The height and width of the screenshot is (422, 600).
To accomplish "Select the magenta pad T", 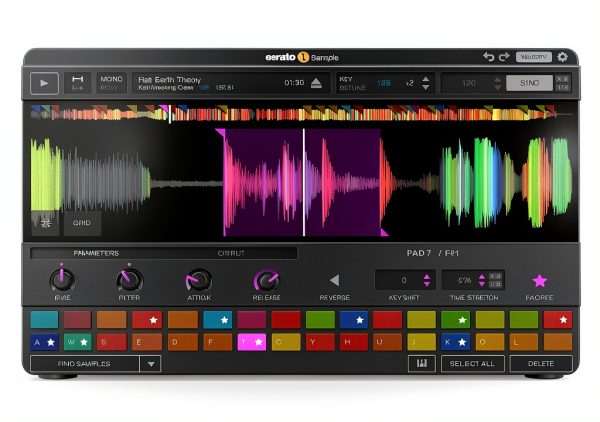I will click(251, 342).
